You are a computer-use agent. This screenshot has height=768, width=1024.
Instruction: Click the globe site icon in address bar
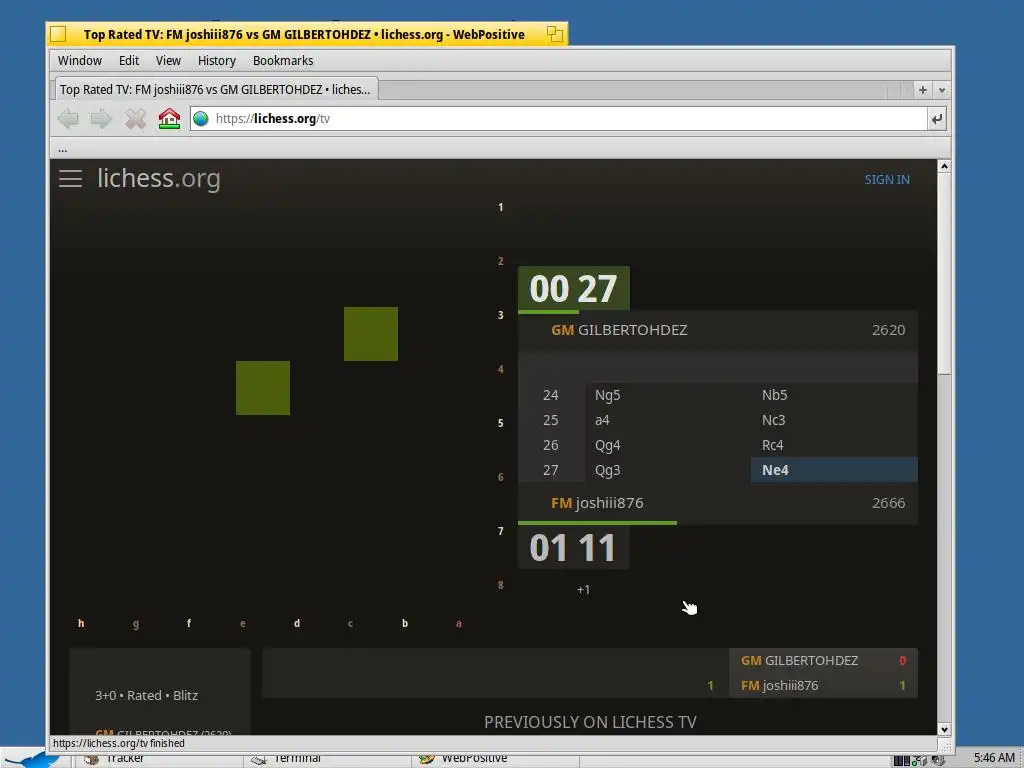pyautogui.click(x=201, y=119)
